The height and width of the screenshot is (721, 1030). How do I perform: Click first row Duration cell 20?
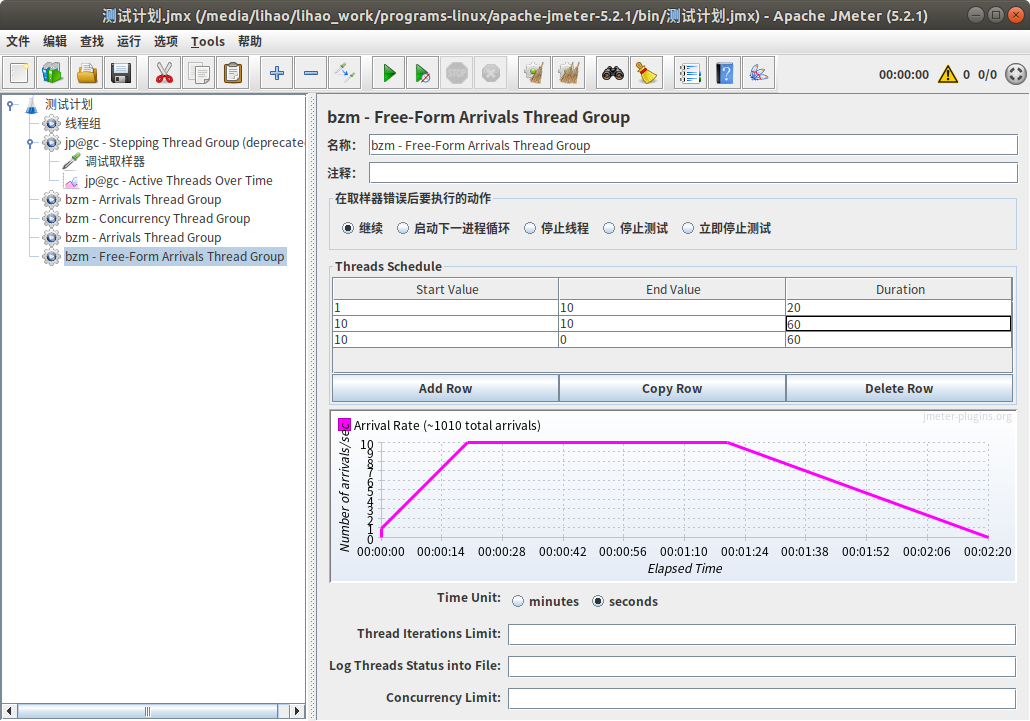tap(899, 307)
